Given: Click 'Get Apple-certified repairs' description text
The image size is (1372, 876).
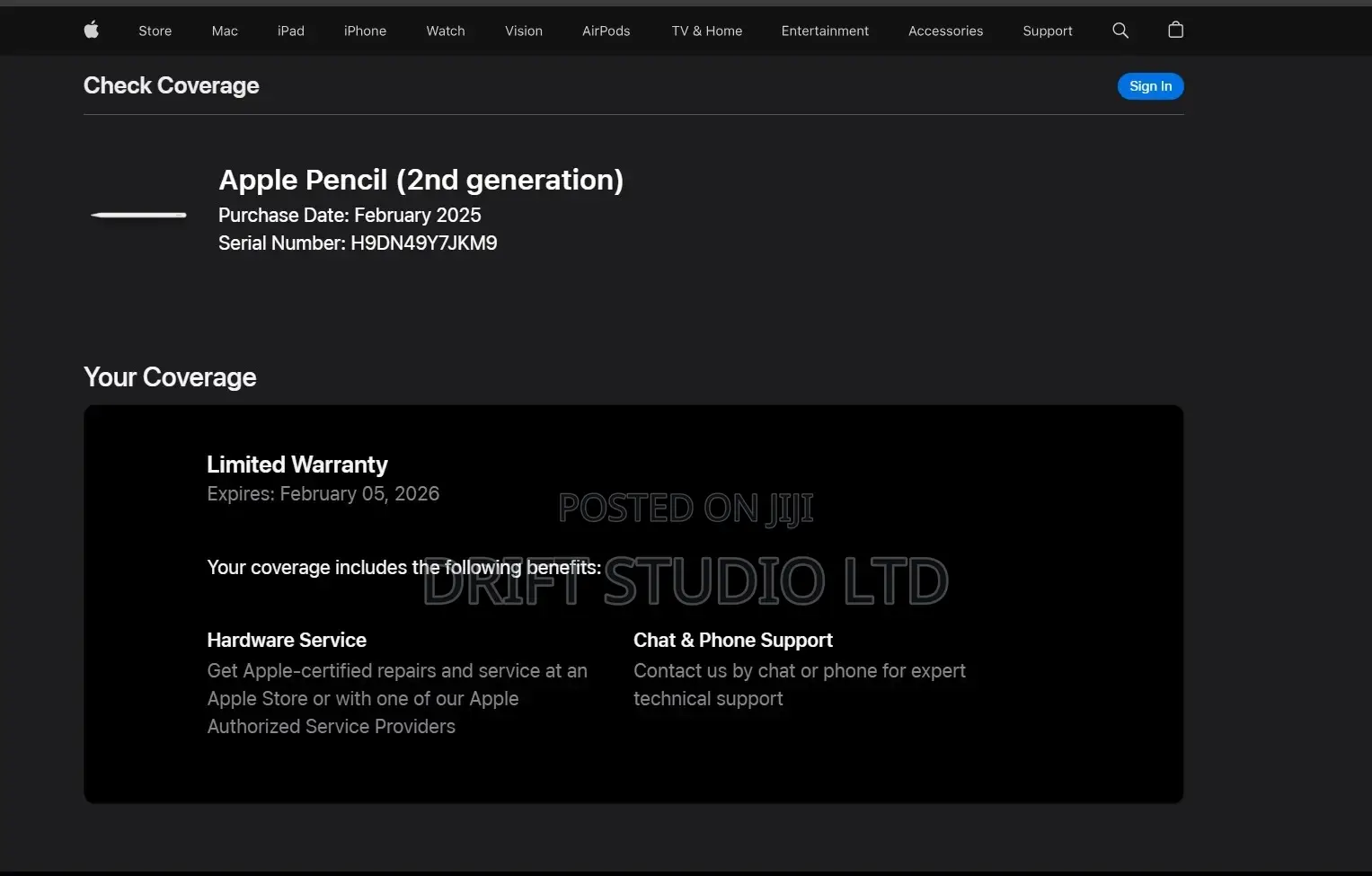Looking at the screenshot, I should 397,698.
